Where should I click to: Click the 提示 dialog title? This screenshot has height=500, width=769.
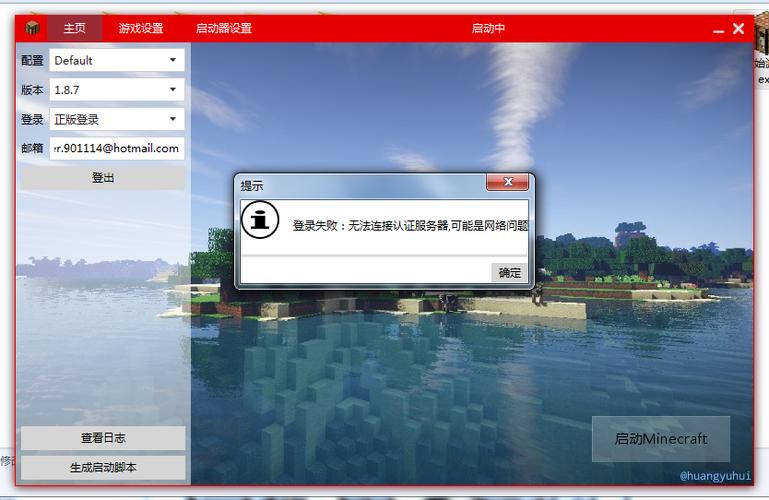(252, 186)
